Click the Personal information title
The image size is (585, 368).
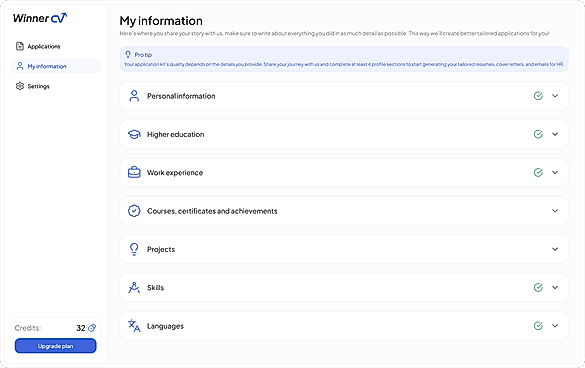[x=181, y=96]
